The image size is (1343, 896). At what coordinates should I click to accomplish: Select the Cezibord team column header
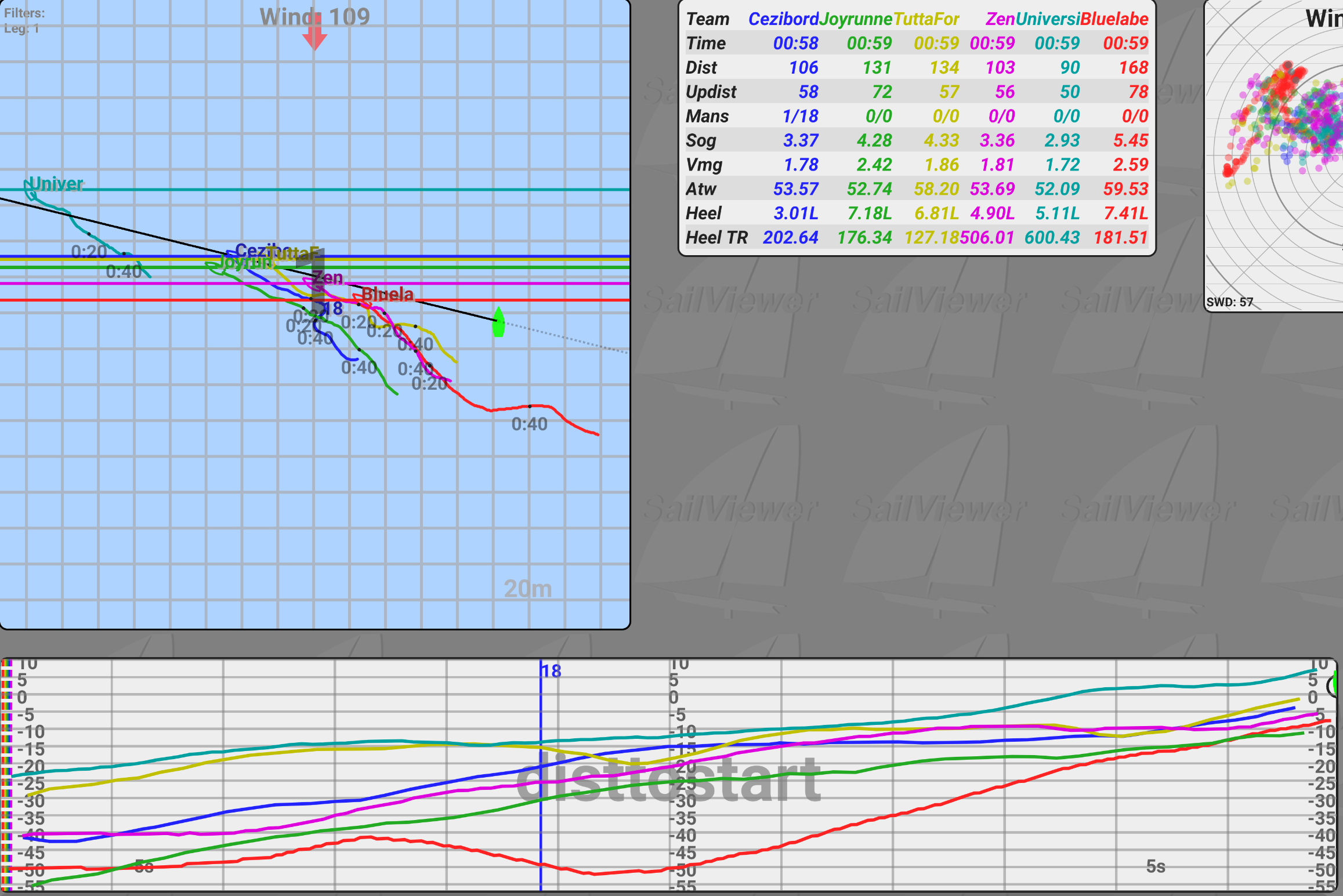coord(783,19)
